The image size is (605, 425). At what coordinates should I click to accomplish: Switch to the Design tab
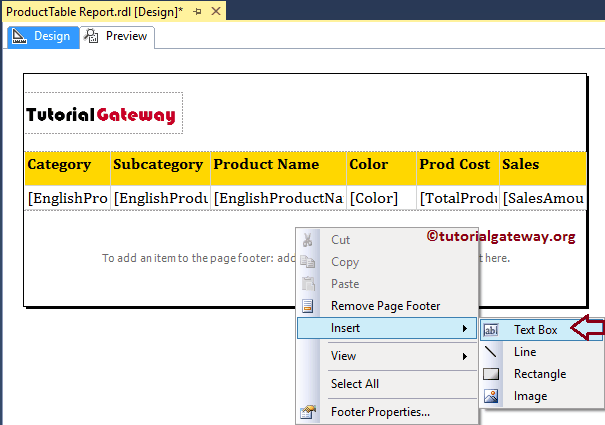(x=43, y=37)
